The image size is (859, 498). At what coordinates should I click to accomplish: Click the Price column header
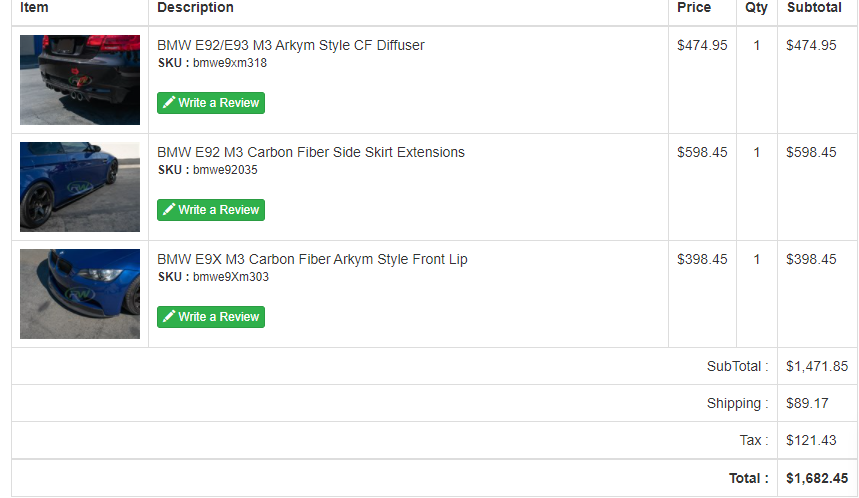[694, 7]
